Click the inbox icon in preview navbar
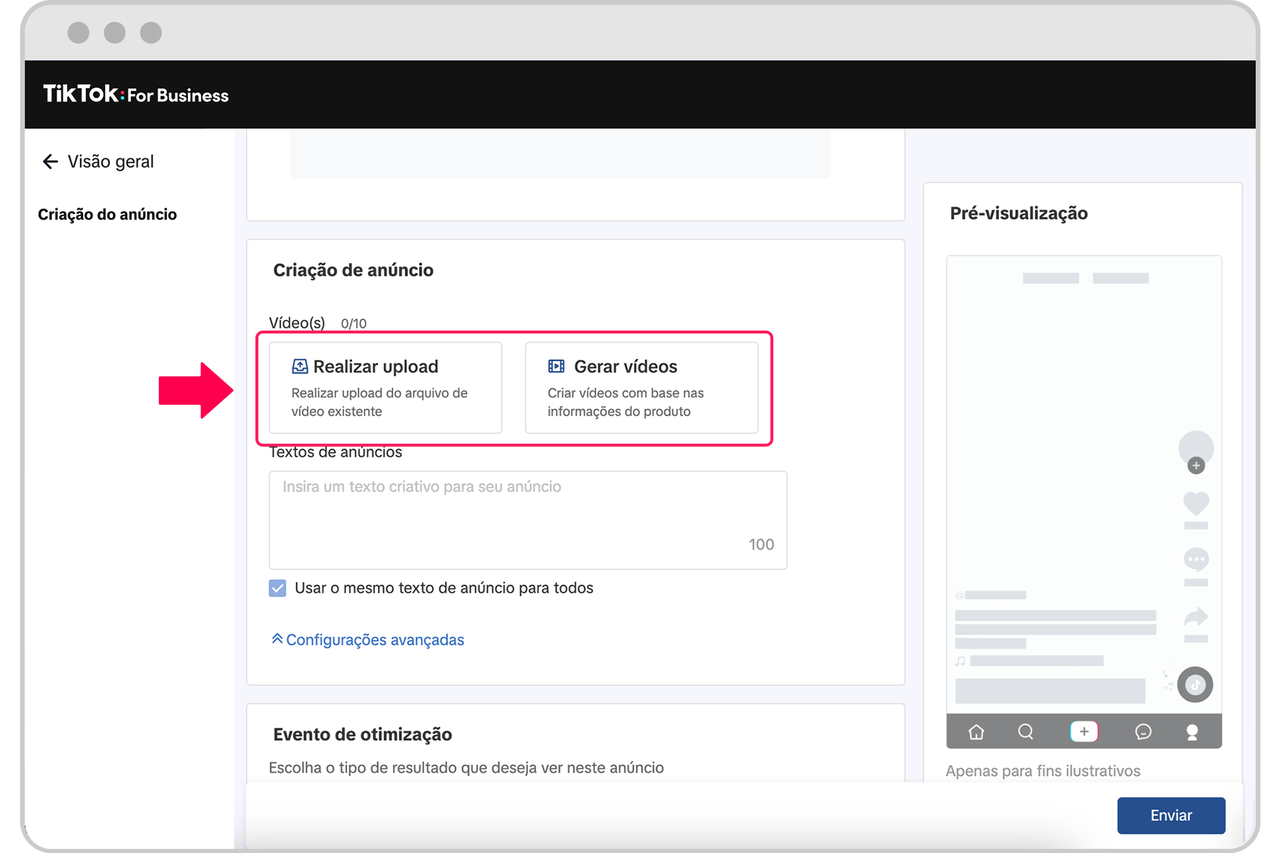This screenshot has width=1280, height=853. 1144,732
